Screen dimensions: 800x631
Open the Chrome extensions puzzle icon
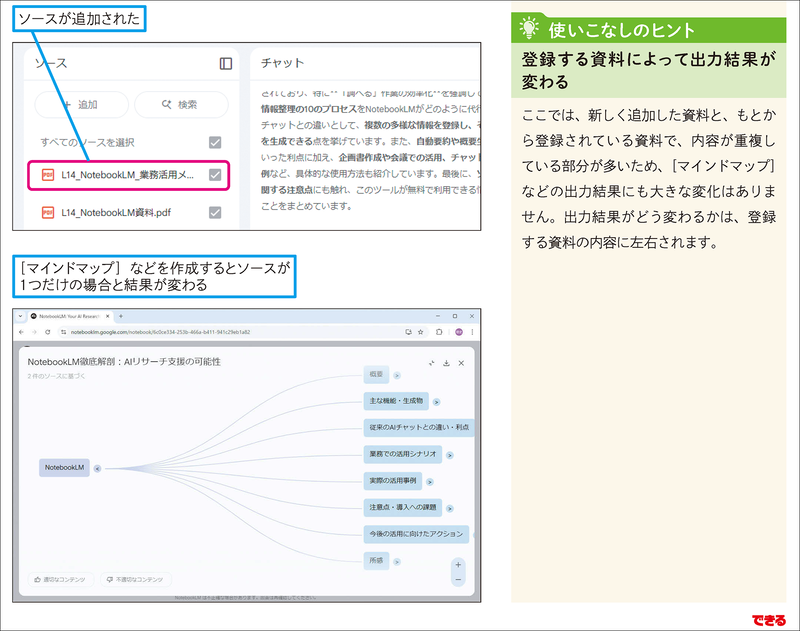[439, 332]
